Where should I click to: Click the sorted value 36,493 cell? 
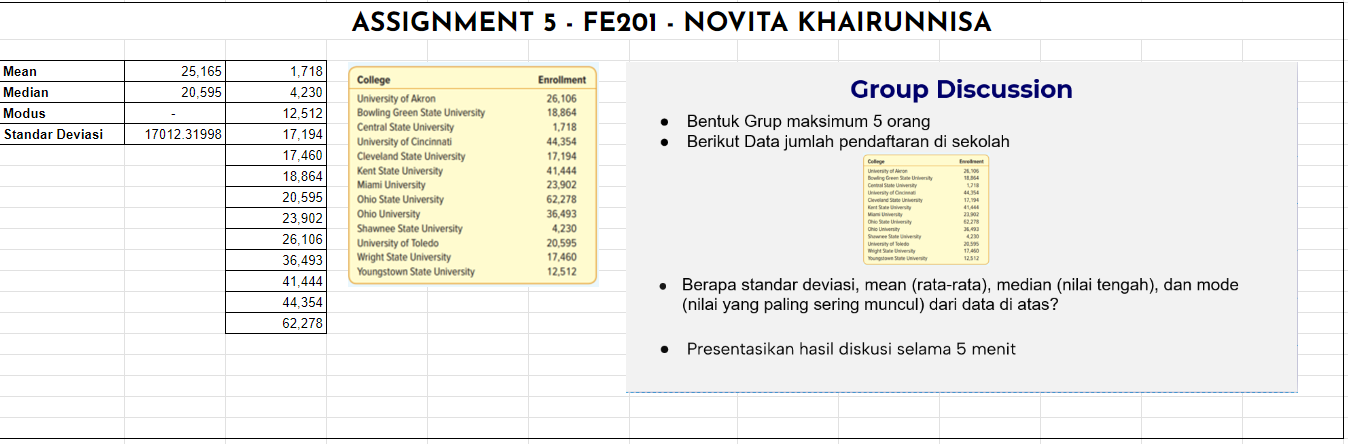[x=276, y=260]
